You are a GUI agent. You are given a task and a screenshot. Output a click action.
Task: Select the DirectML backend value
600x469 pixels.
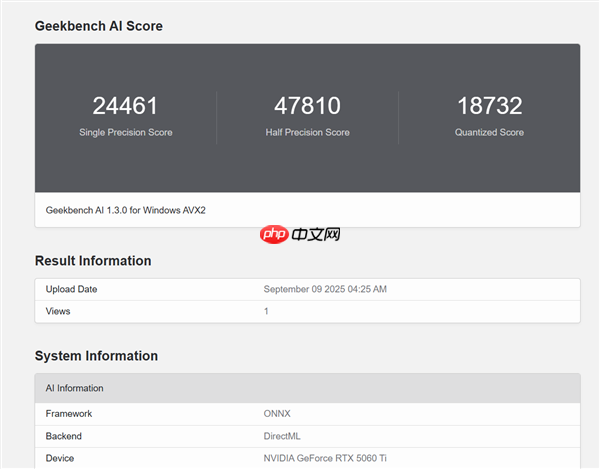282,436
